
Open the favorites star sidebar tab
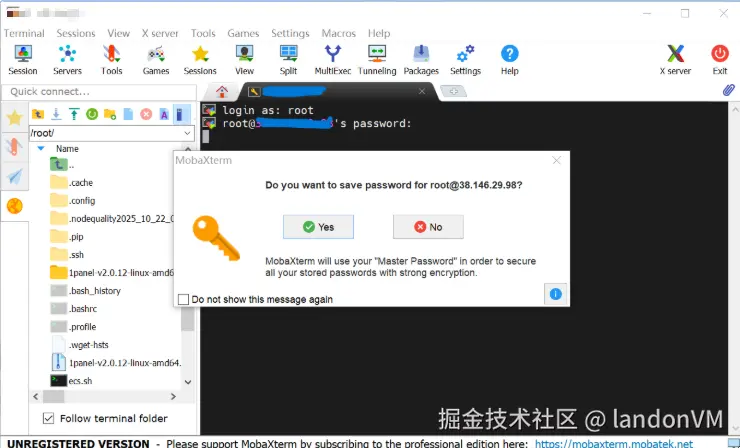tap(15, 118)
